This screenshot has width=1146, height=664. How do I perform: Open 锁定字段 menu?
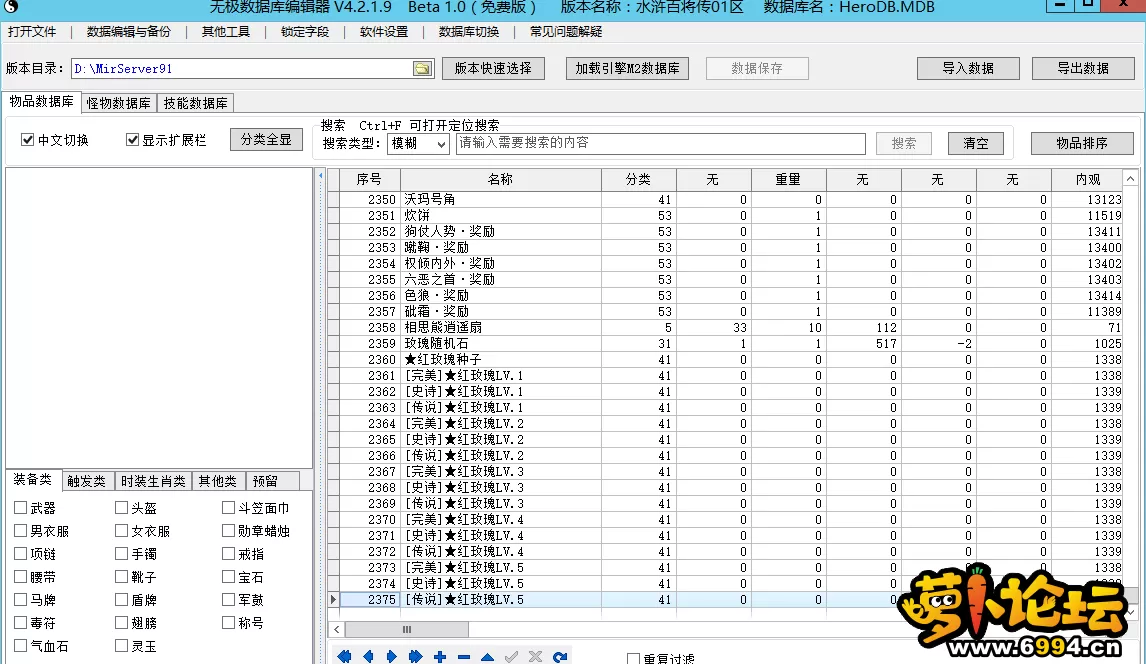[305, 32]
